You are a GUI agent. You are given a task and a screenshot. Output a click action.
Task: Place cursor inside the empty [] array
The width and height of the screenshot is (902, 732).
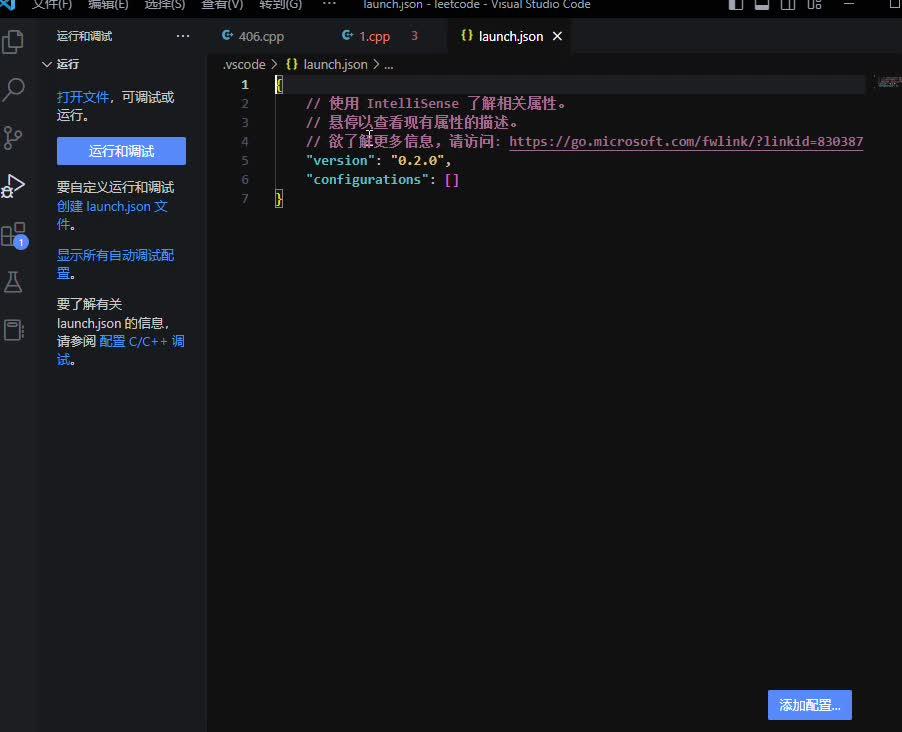[452, 180]
